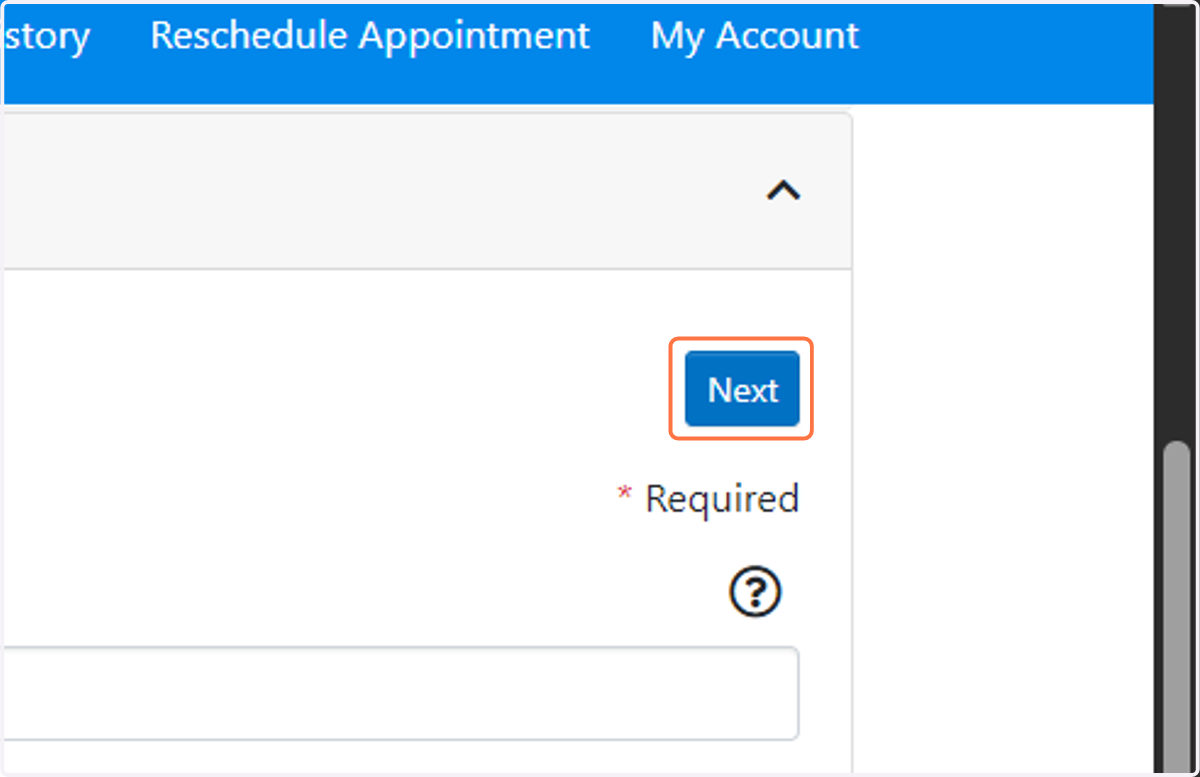Go to the My Account page
Viewport: 1200px width, 777px height.
pyautogui.click(x=755, y=36)
